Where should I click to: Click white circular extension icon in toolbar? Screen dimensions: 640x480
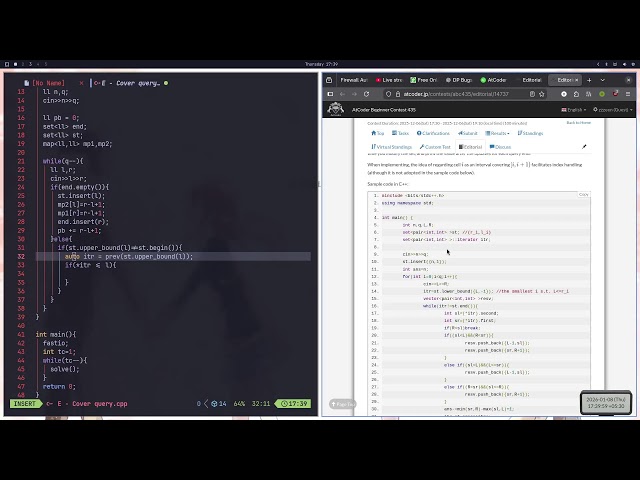564,94
